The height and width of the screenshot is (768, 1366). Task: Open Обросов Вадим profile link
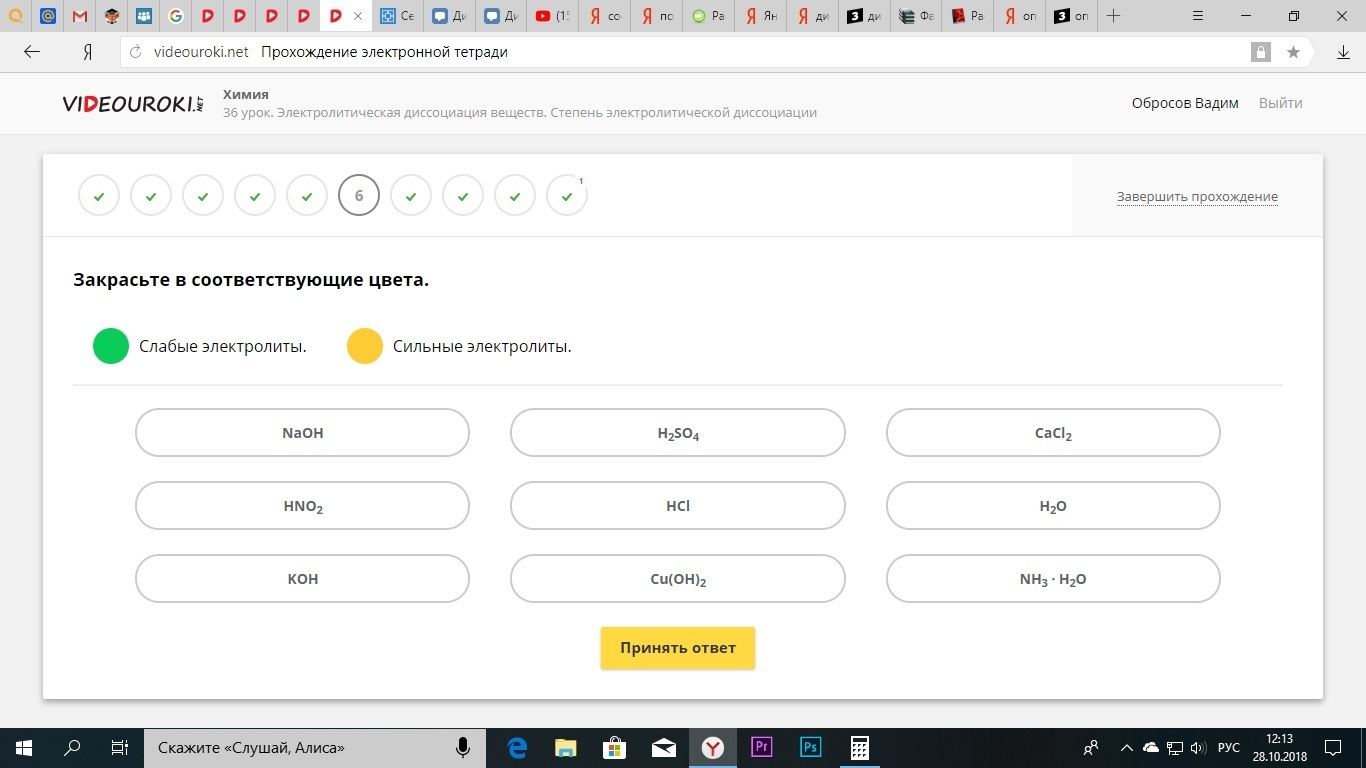(1185, 103)
